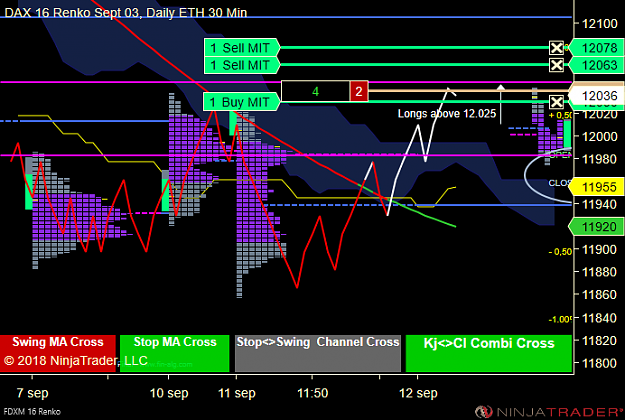Click the 11940 price axis label
The image size is (625, 420).
600,204
